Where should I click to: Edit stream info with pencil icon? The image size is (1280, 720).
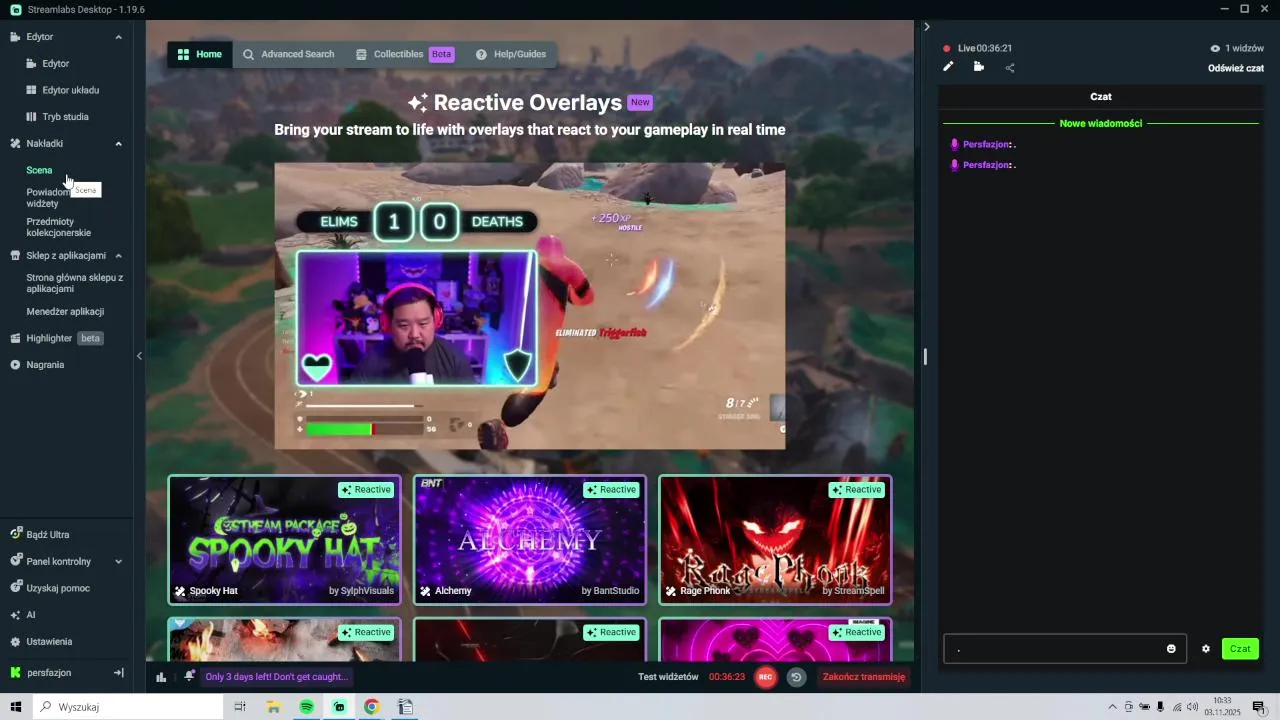pyautogui.click(x=948, y=67)
